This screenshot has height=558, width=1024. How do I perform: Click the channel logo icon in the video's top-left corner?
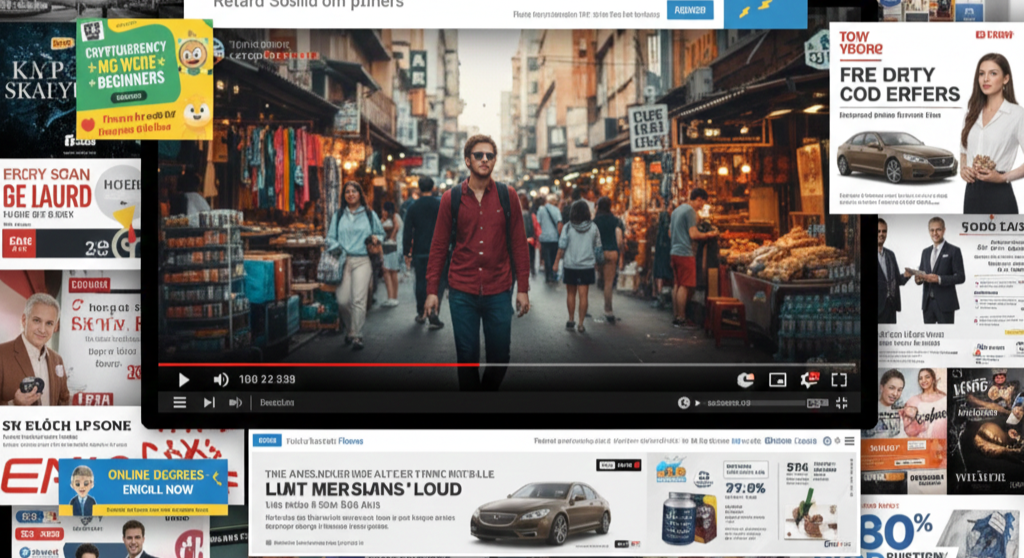219,48
